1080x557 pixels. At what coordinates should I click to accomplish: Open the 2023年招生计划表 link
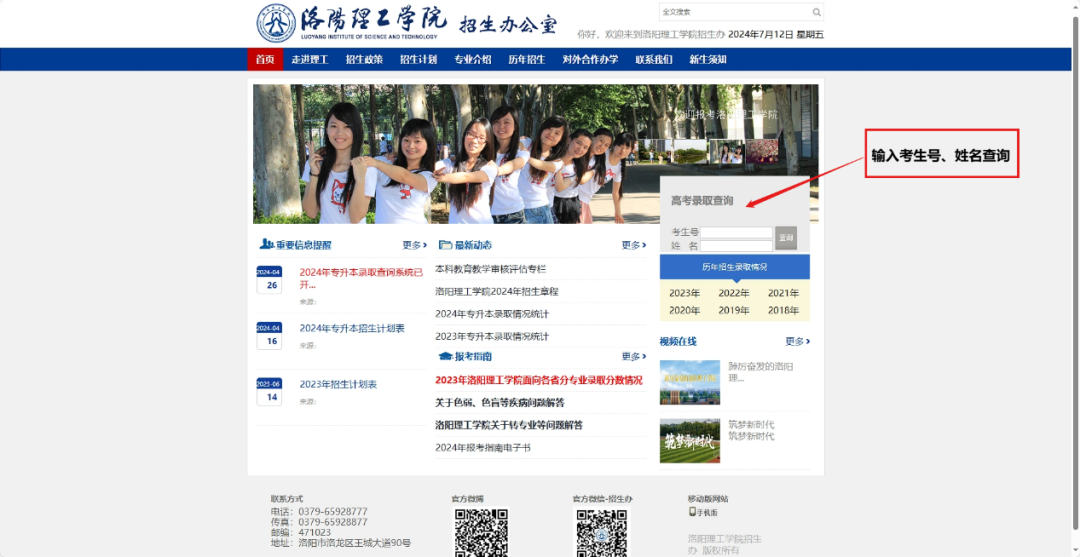coord(338,385)
